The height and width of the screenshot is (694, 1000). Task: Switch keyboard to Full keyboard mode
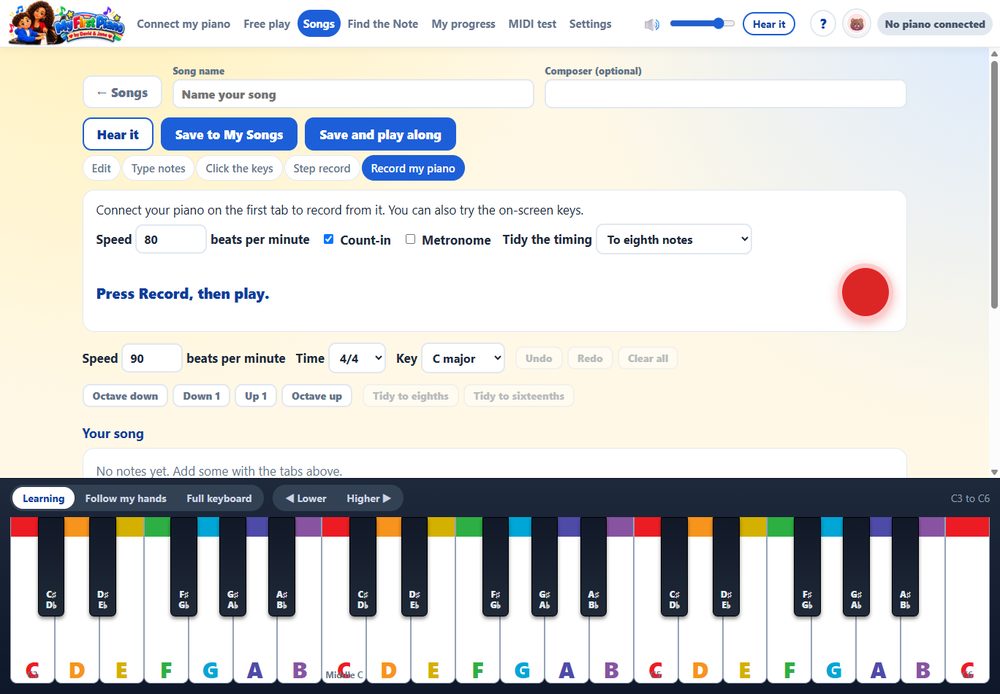(x=219, y=498)
